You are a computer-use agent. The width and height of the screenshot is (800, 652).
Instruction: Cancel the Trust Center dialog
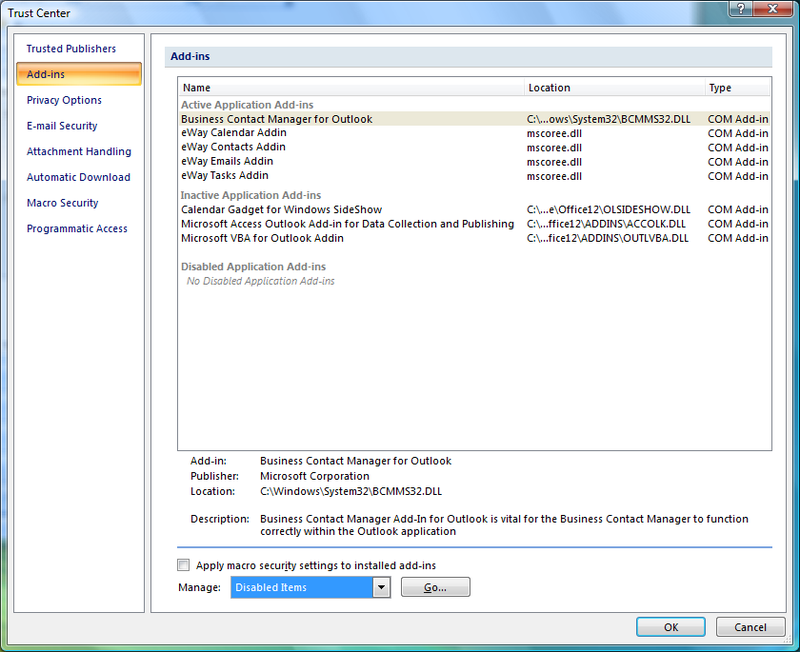[750, 627]
